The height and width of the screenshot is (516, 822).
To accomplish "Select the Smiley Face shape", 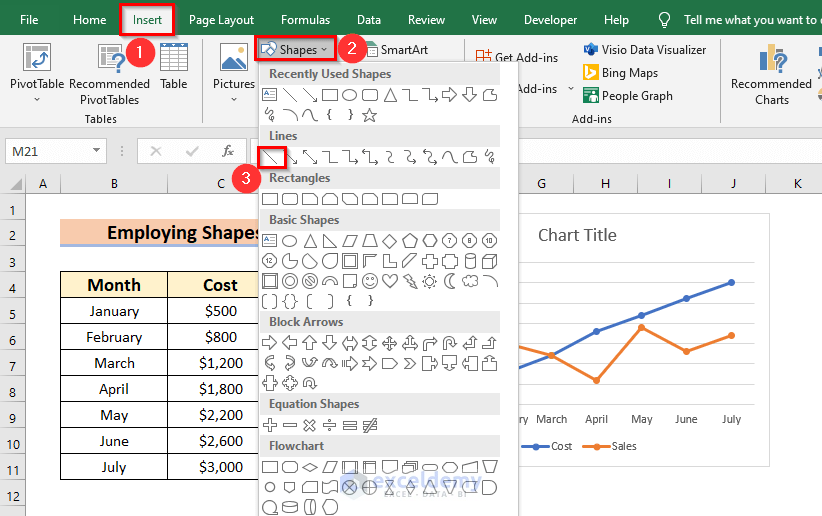I will (x=370, y=281).
